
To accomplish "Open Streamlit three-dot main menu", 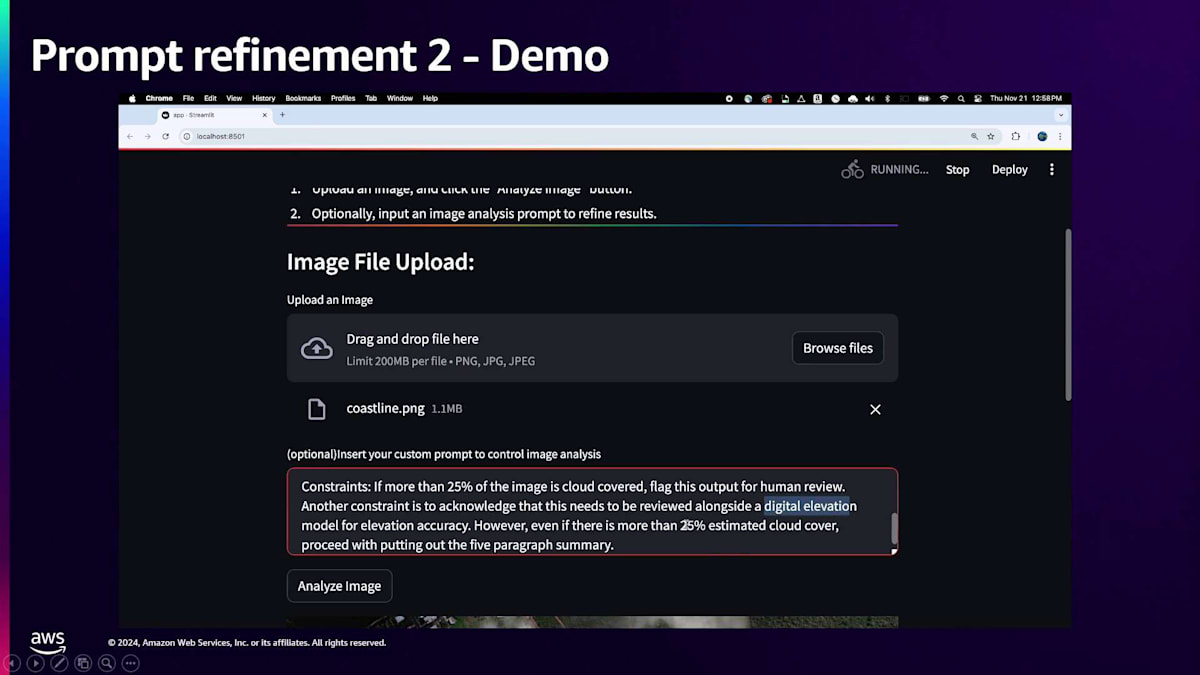I will coord(1051,170).
